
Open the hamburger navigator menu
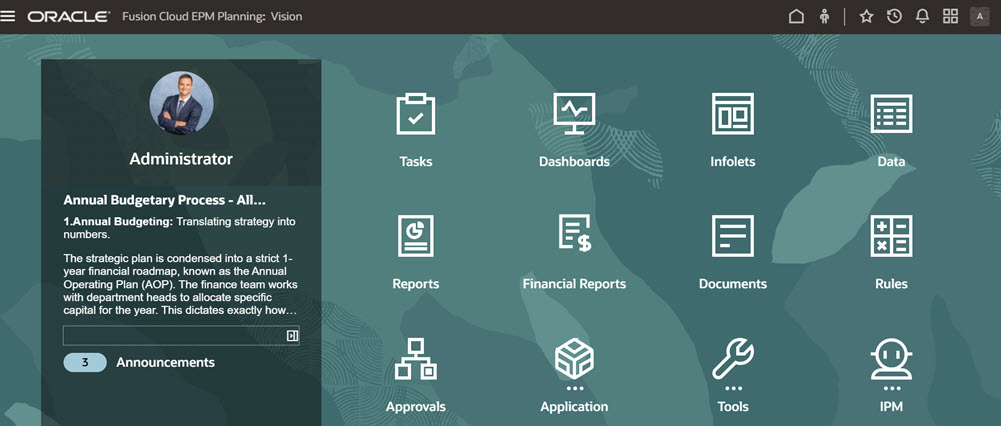tap(8, 16)
